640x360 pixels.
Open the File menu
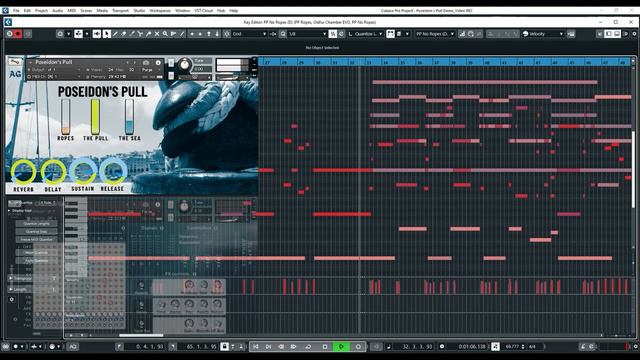point(16,11)
